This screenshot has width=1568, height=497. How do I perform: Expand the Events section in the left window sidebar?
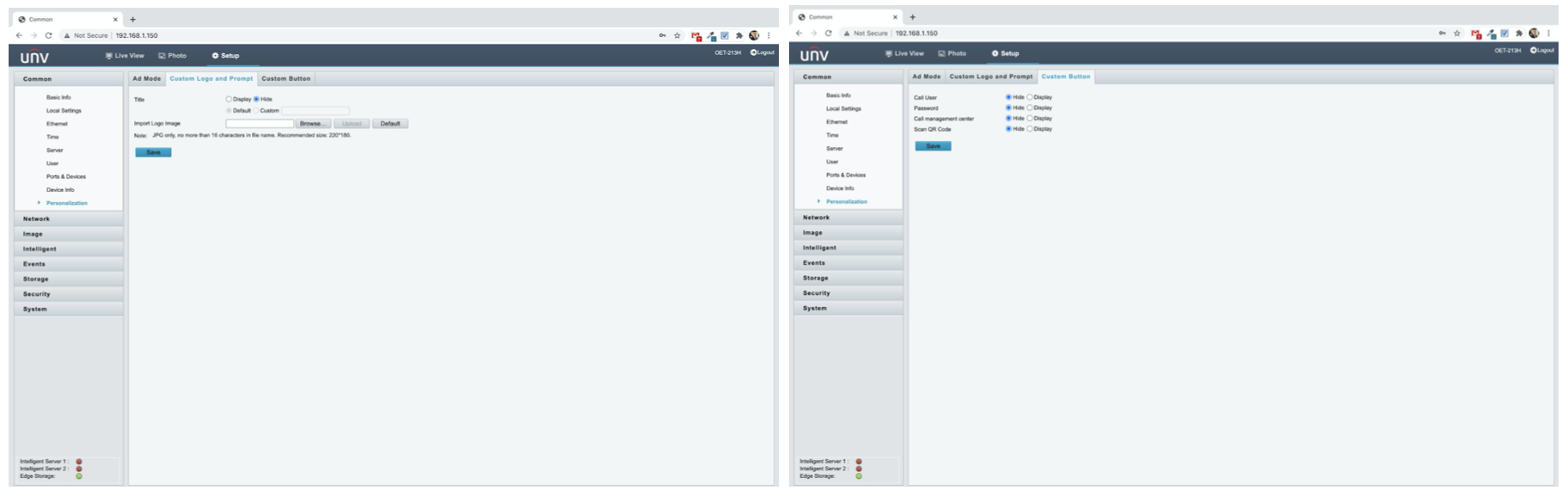click(x=69, y=264)
